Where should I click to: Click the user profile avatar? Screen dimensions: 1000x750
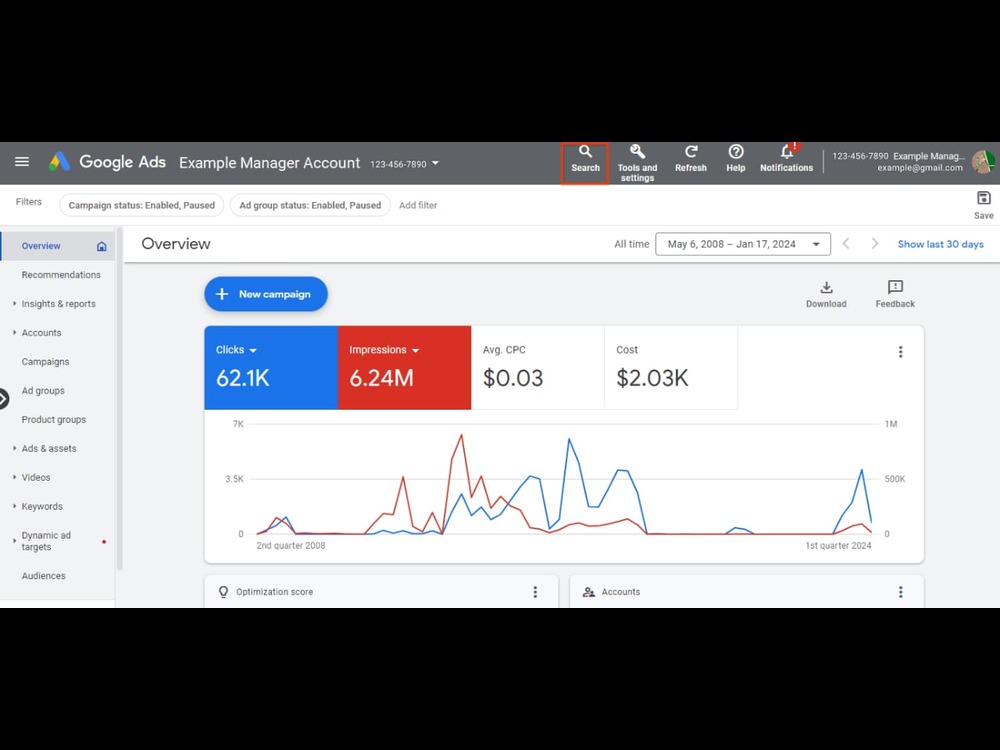(983, 162)
